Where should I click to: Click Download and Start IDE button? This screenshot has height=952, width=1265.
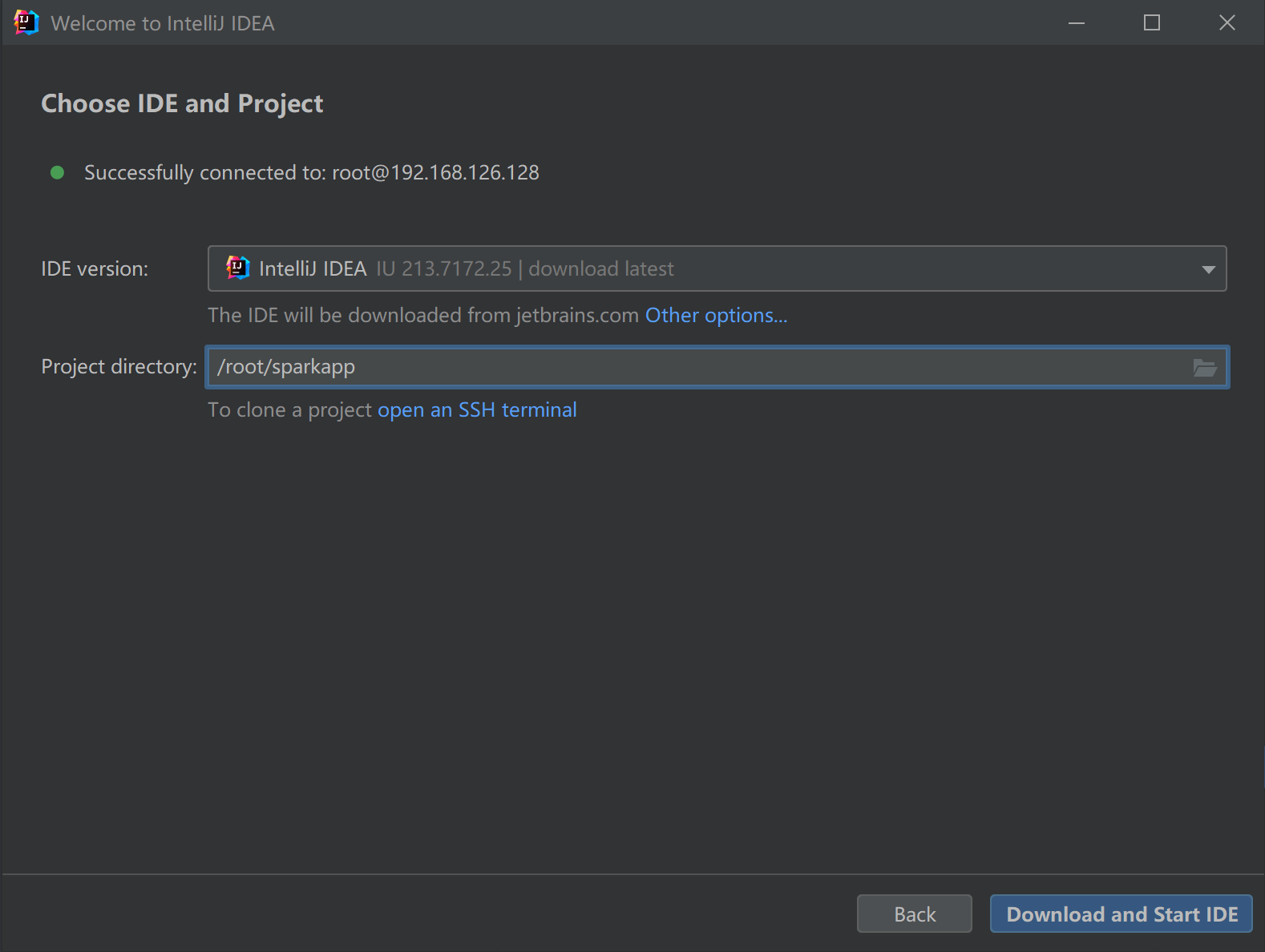1122,914
